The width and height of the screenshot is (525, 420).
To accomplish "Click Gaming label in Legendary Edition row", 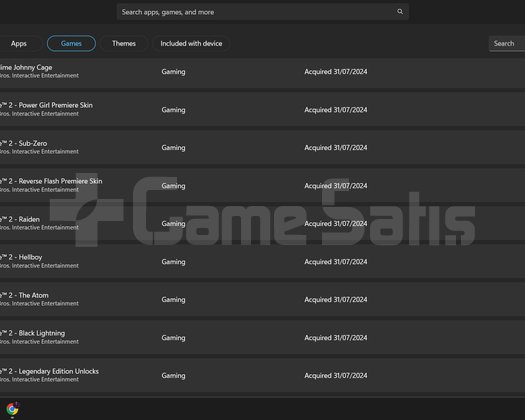I will point(173,376).
